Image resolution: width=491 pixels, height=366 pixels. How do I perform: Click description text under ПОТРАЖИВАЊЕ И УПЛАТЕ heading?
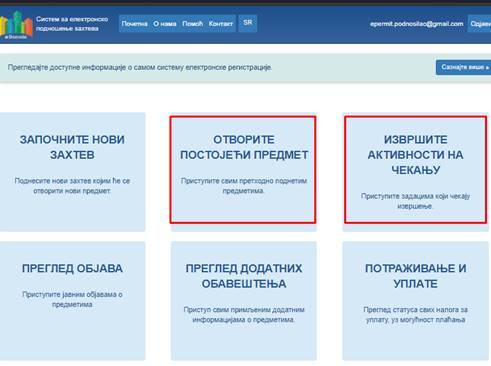415,315
